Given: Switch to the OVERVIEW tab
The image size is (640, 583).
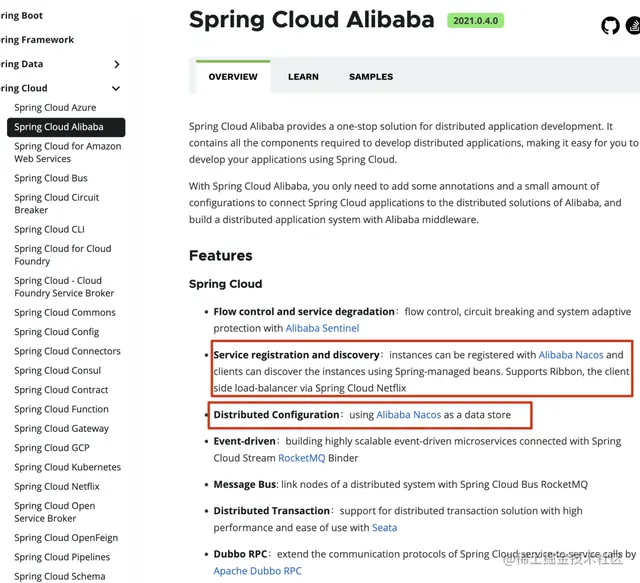Looking at the screenshot, I should pos(233,77).
